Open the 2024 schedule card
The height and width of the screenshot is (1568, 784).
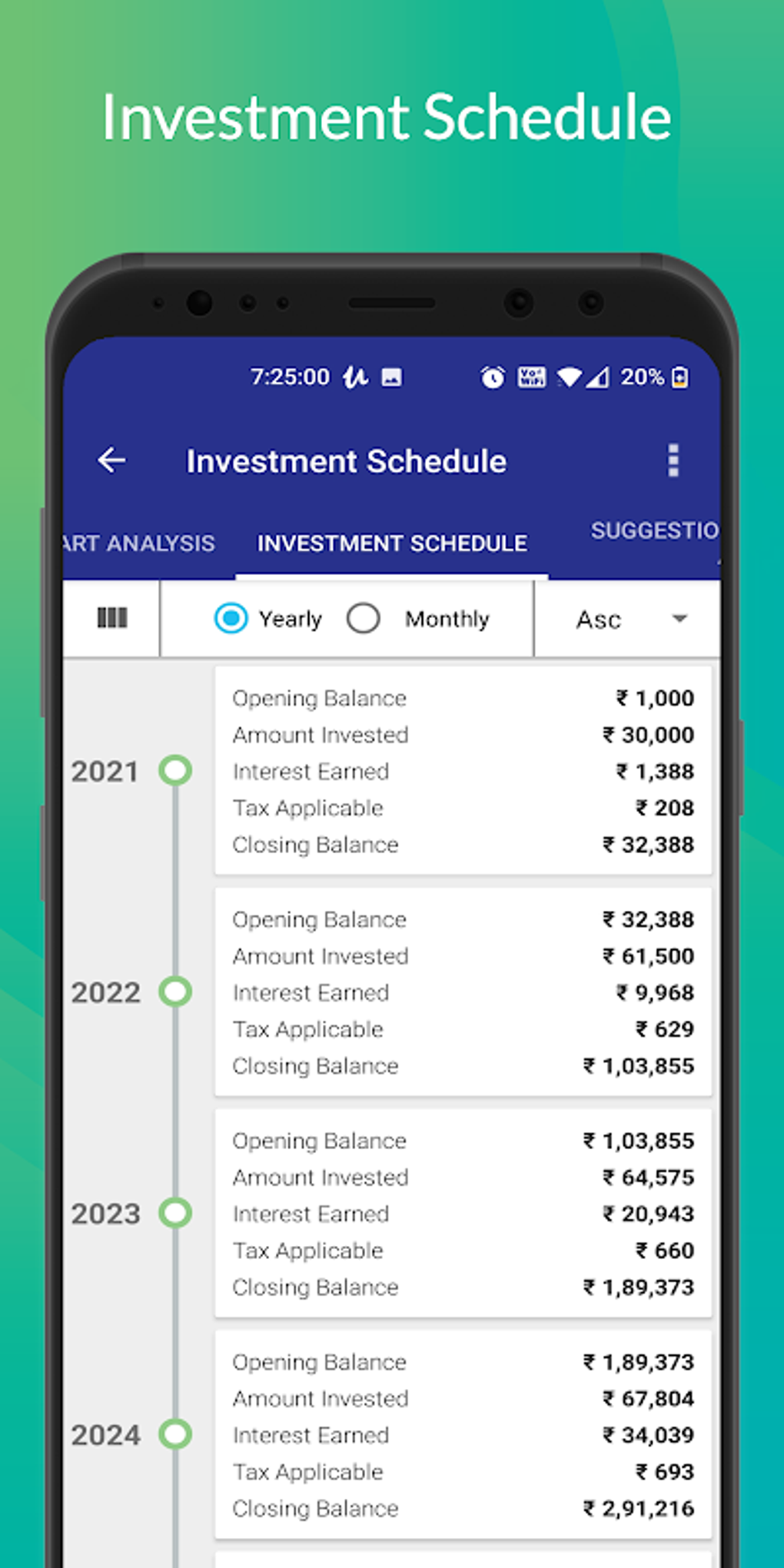463,1434
